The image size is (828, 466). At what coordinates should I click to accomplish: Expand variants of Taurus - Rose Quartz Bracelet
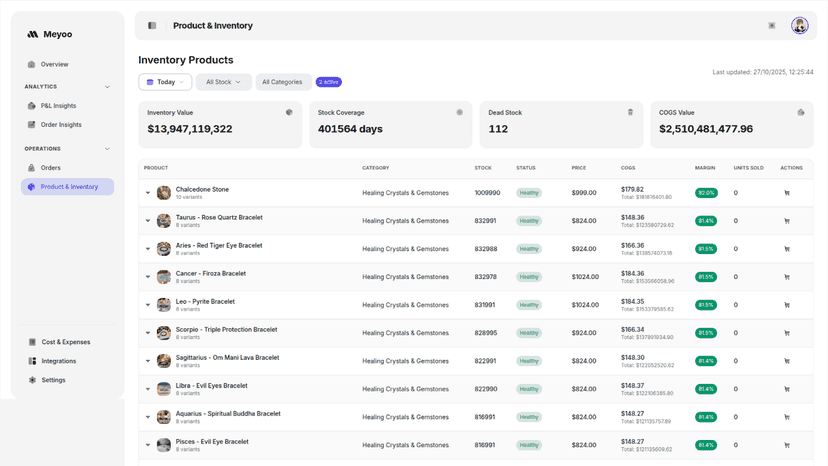click(x=148, y=221)
